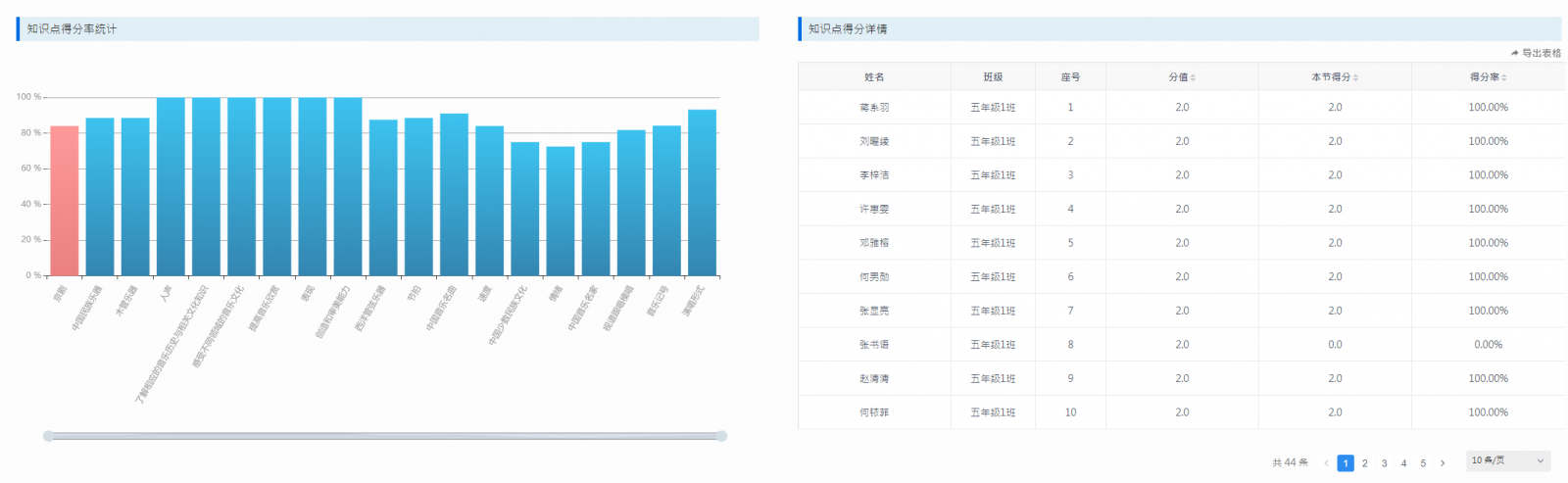Click the sort arrows next to 分值
The width and height of the screenshot is (1568, 483).
[1194, 77]
